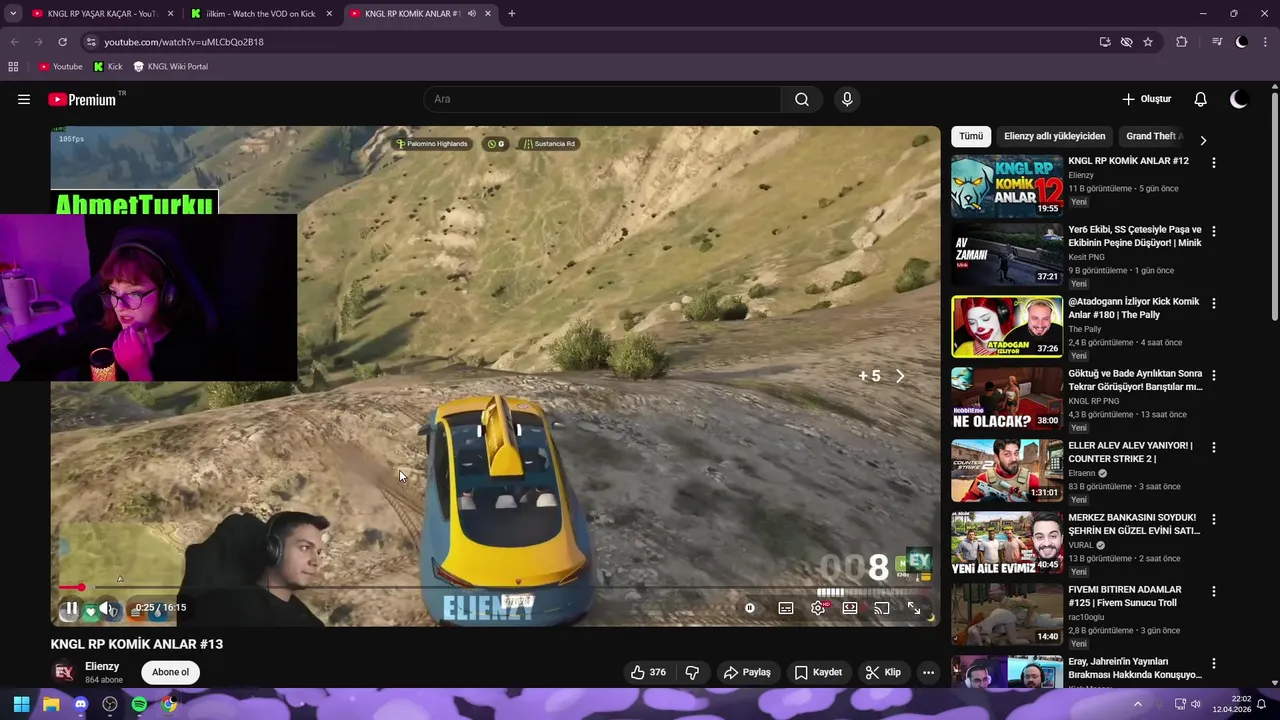Open tab search dropdown arrow
Image resolution: width=1280 pixels, height=720 pixels.
(x=13, y=14)
